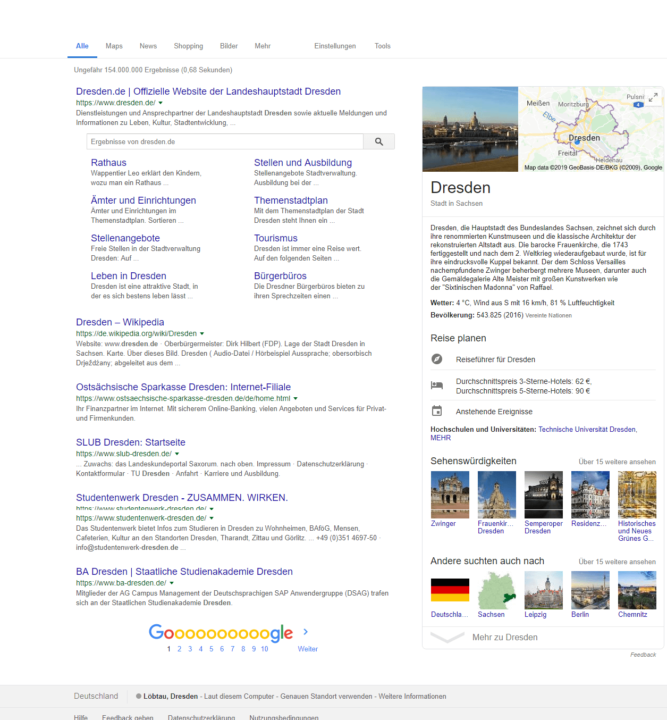667x720 pixels.
Task: Select the Berlin thumbnail
Action: point(590,590)
